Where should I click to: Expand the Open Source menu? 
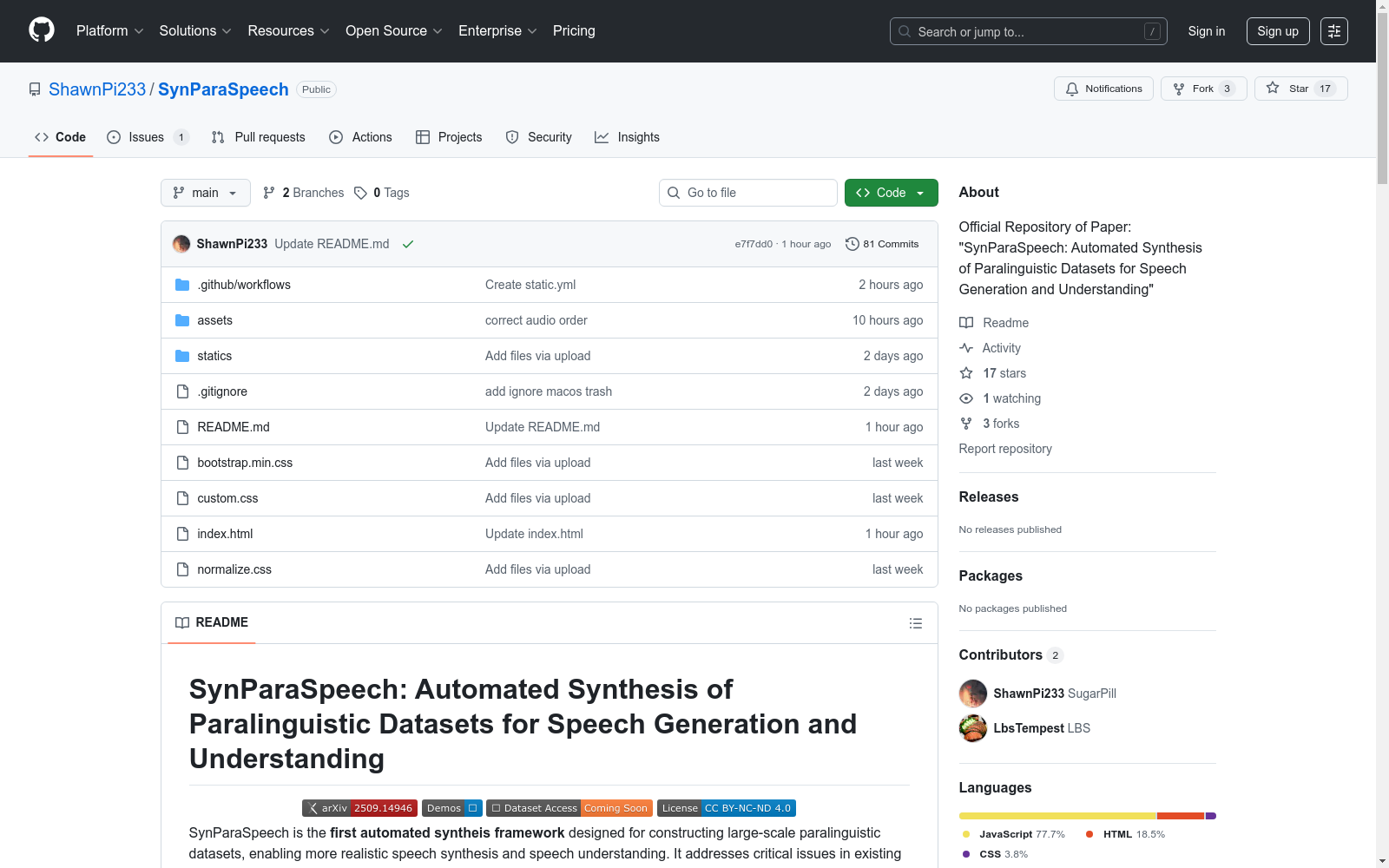[394, 31]
